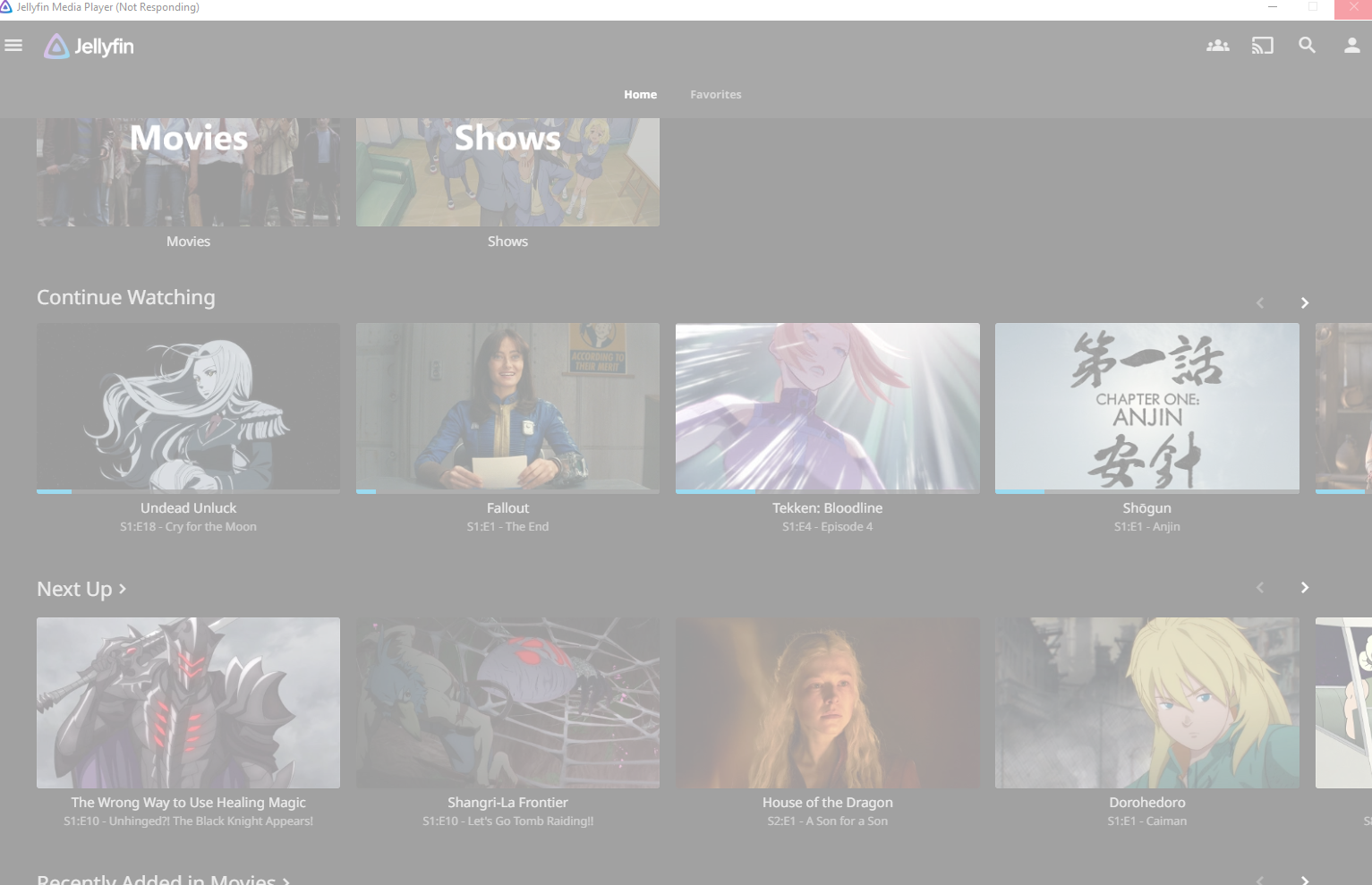Viewport: 1372px width, 885px height.
Task: Open the House of the Dragon link
Action: point(827,803)
